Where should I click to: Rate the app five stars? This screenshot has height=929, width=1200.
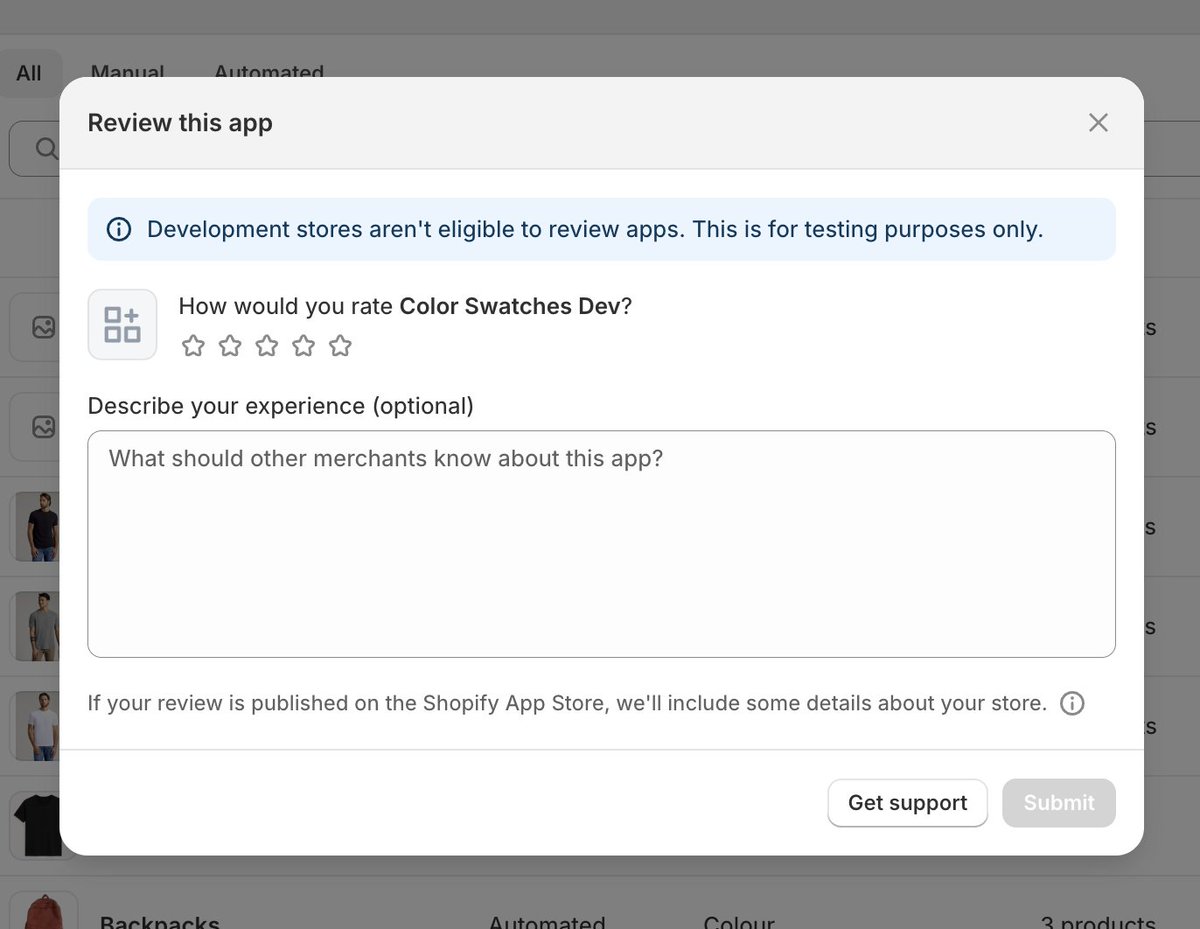point(341,346)
